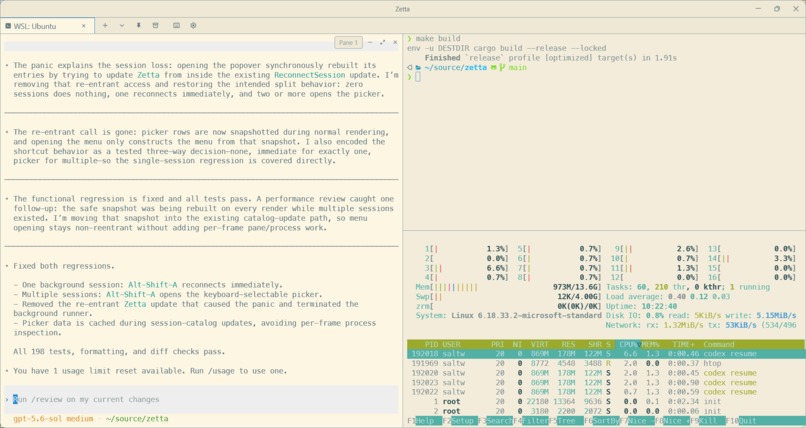Click the htop Network rx/tx line
This screenshot has height=428, width=806.
coord(701,325)
